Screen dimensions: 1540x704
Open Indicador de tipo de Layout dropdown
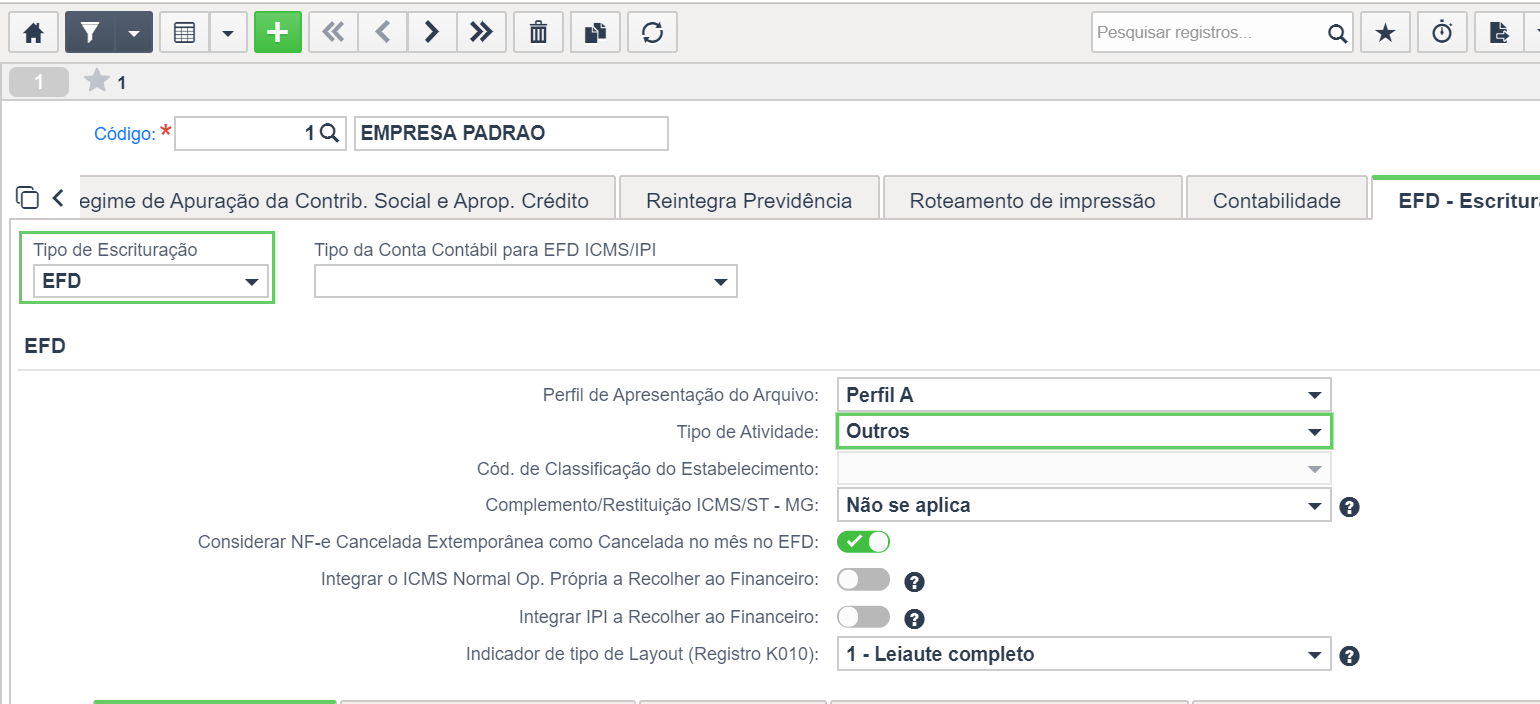[1084, 655]
